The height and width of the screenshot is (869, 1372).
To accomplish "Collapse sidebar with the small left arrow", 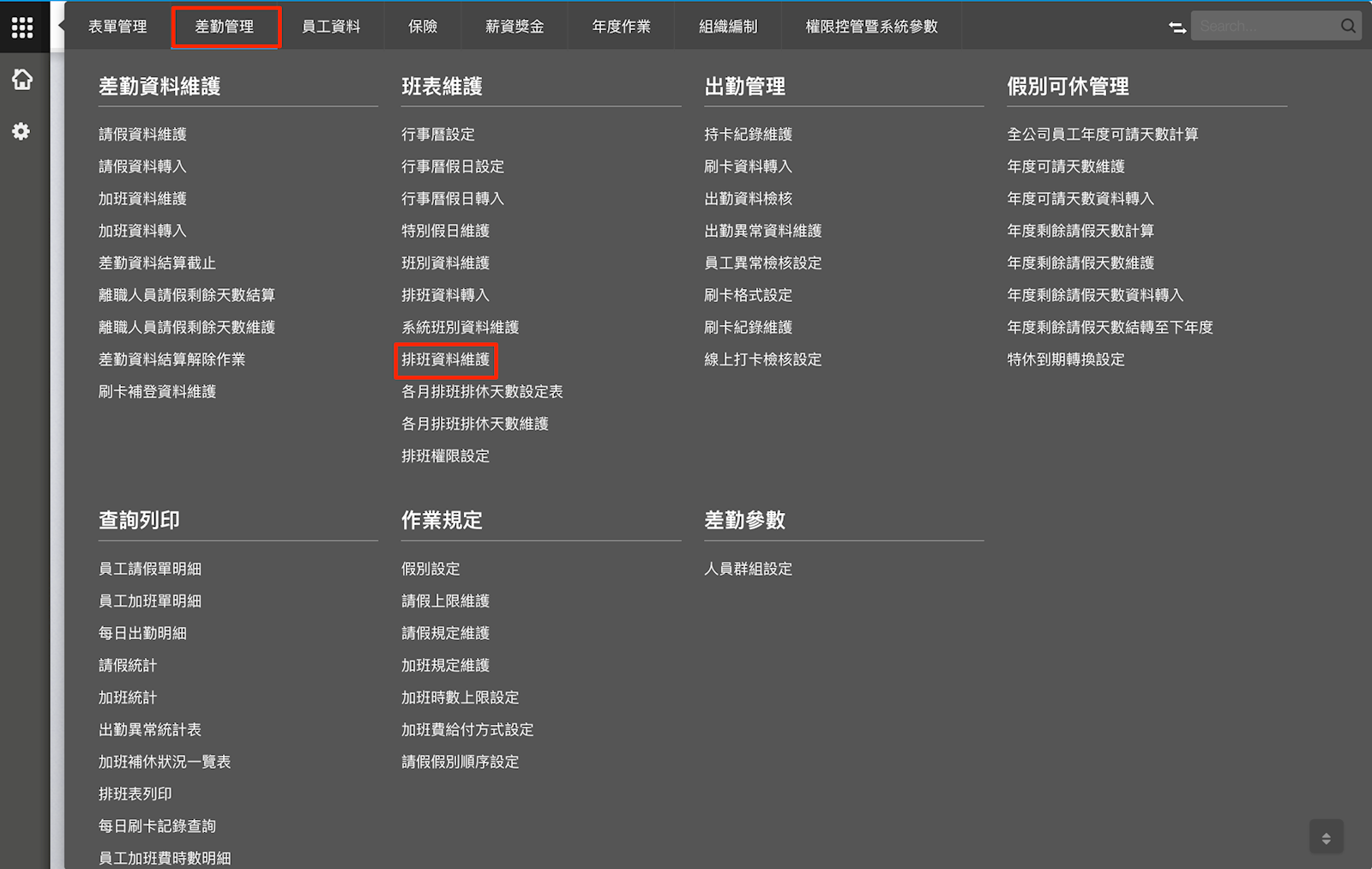I will coord(61,26).
